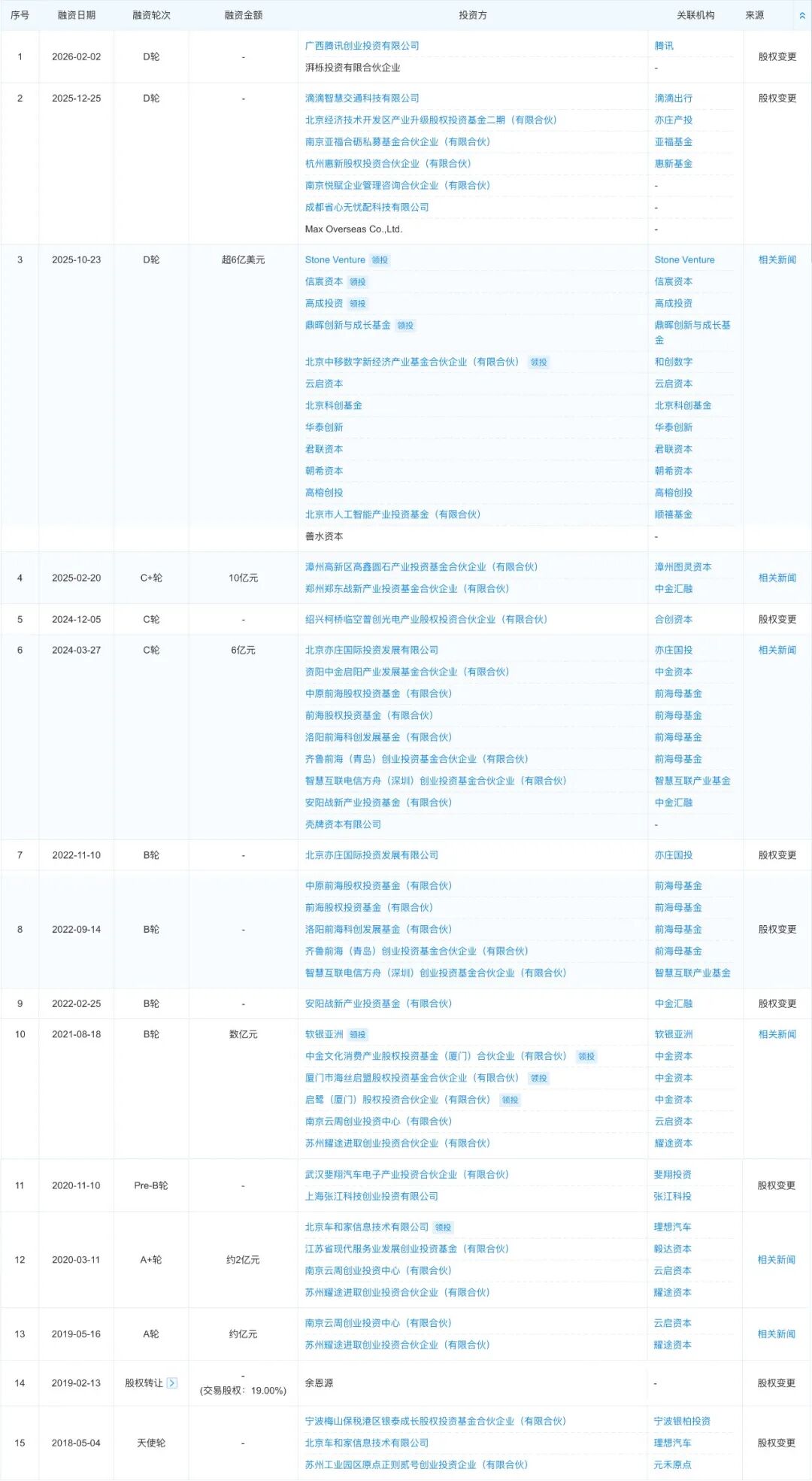Select the 天使轮 round cell
812x1481 pixels.
[x=151, y=1443]
